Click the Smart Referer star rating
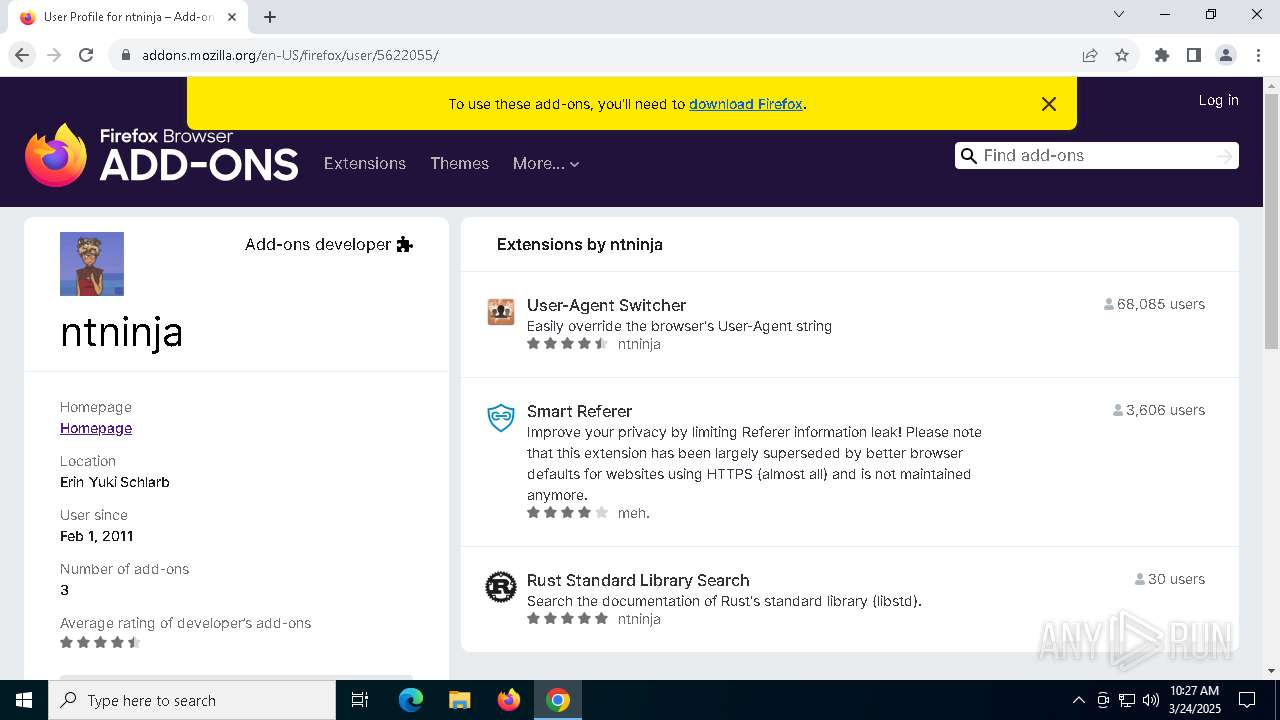The height and width of the screenshot is (720, 1280). pos(567,513)
